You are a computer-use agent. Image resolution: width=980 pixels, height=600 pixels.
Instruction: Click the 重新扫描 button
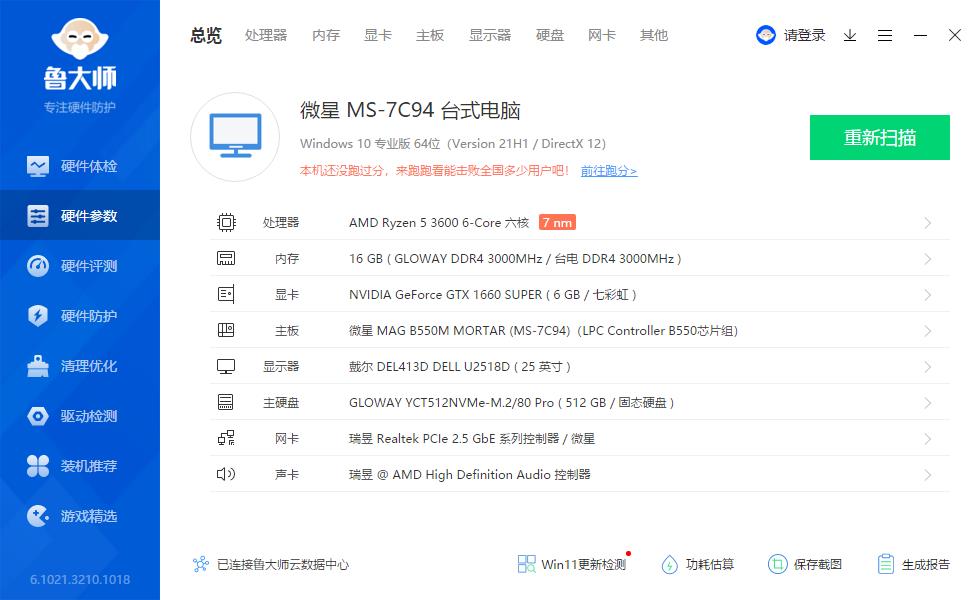pyautogui.click(x=879, y=137)
